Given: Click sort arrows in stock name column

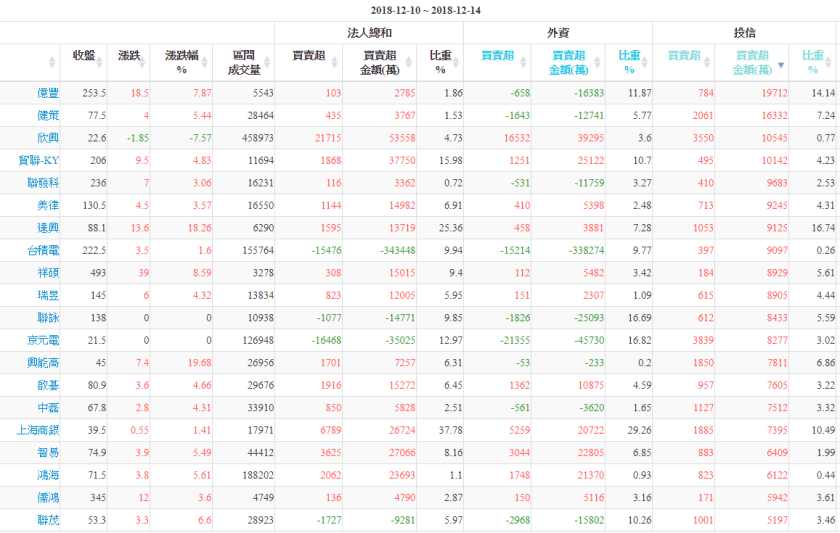Looking at the screenshot, I should (51, 63).
